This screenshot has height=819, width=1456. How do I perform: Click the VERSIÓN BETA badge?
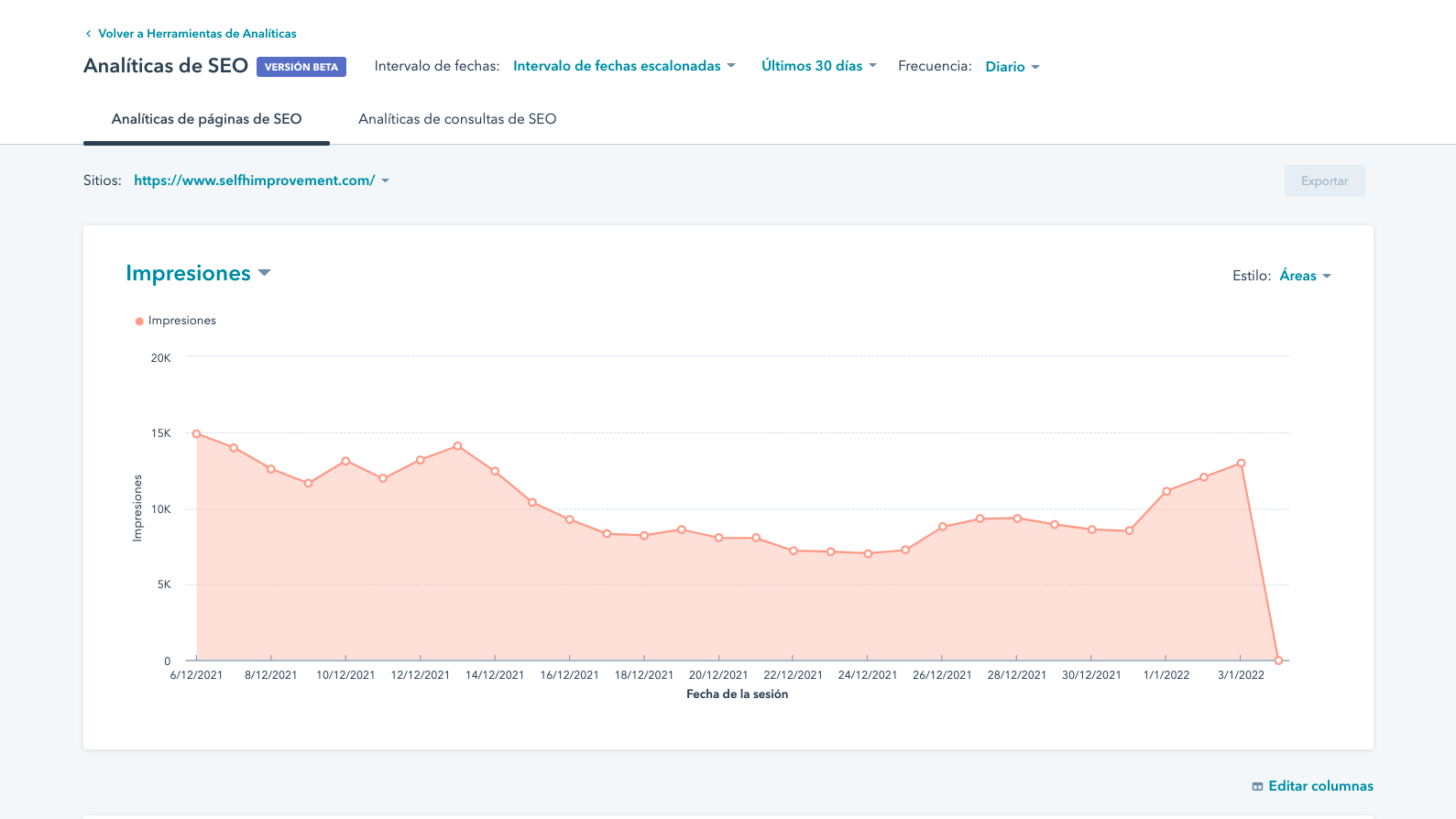pos(301,67)
